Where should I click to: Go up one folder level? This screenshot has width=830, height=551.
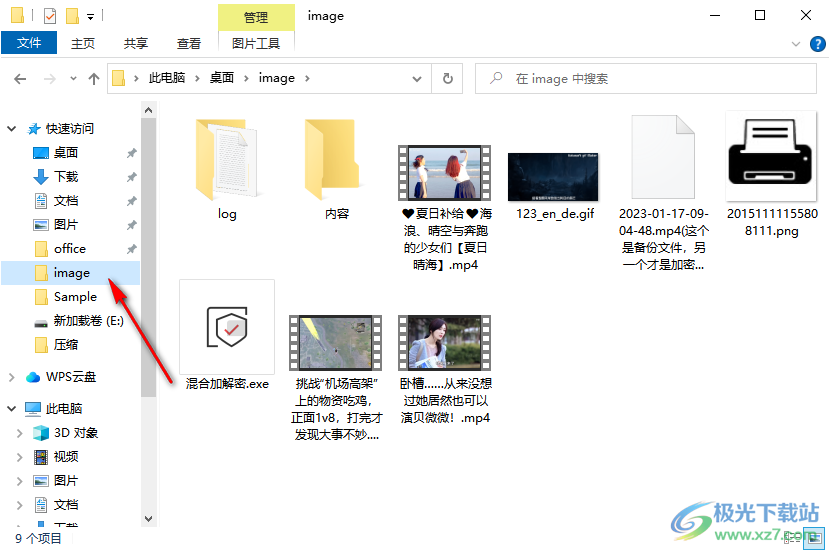point(94,79)
